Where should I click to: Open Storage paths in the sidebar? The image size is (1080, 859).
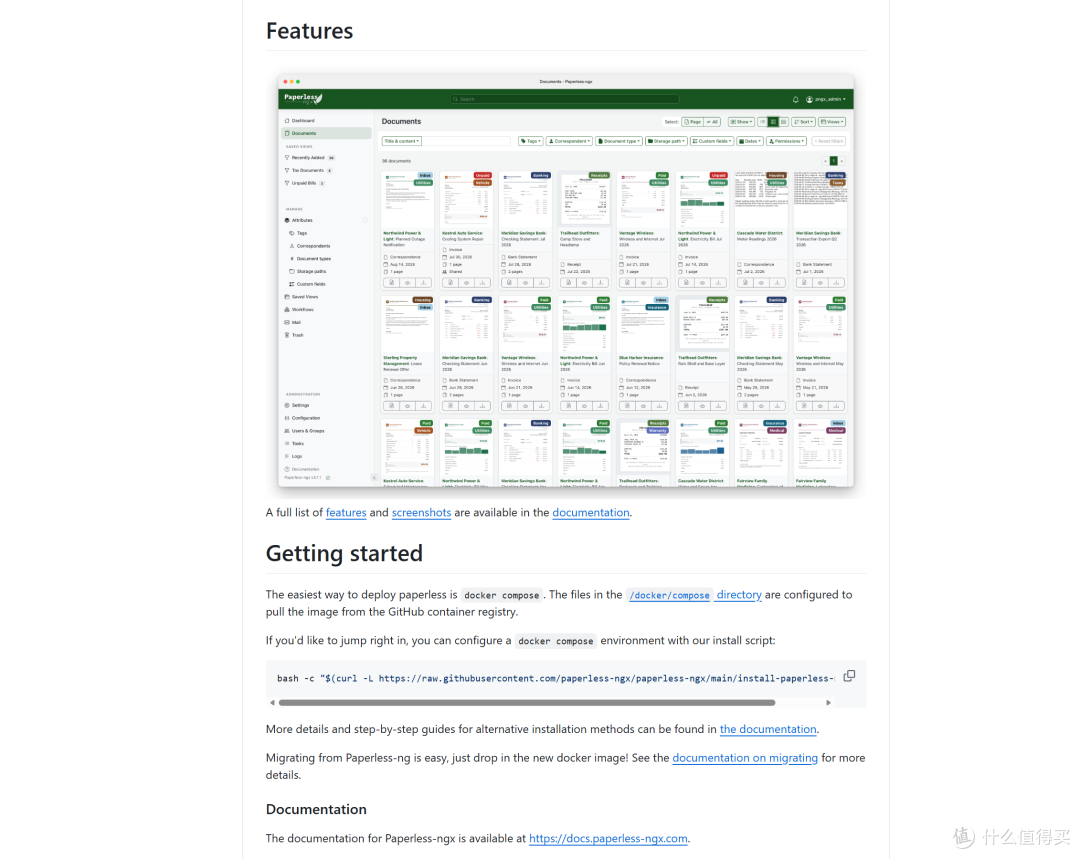pyautogui.click(x=308, y=271)
